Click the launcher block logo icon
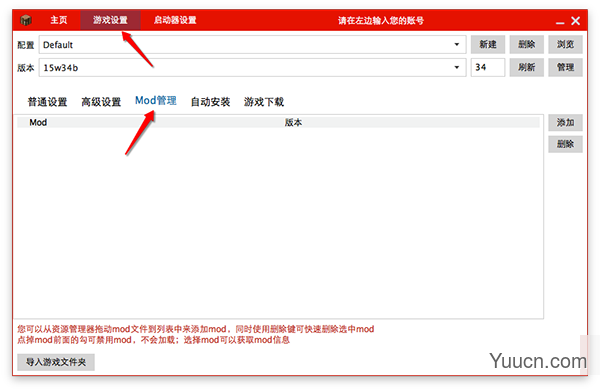 pyautogui.click(x=26, y=20)
